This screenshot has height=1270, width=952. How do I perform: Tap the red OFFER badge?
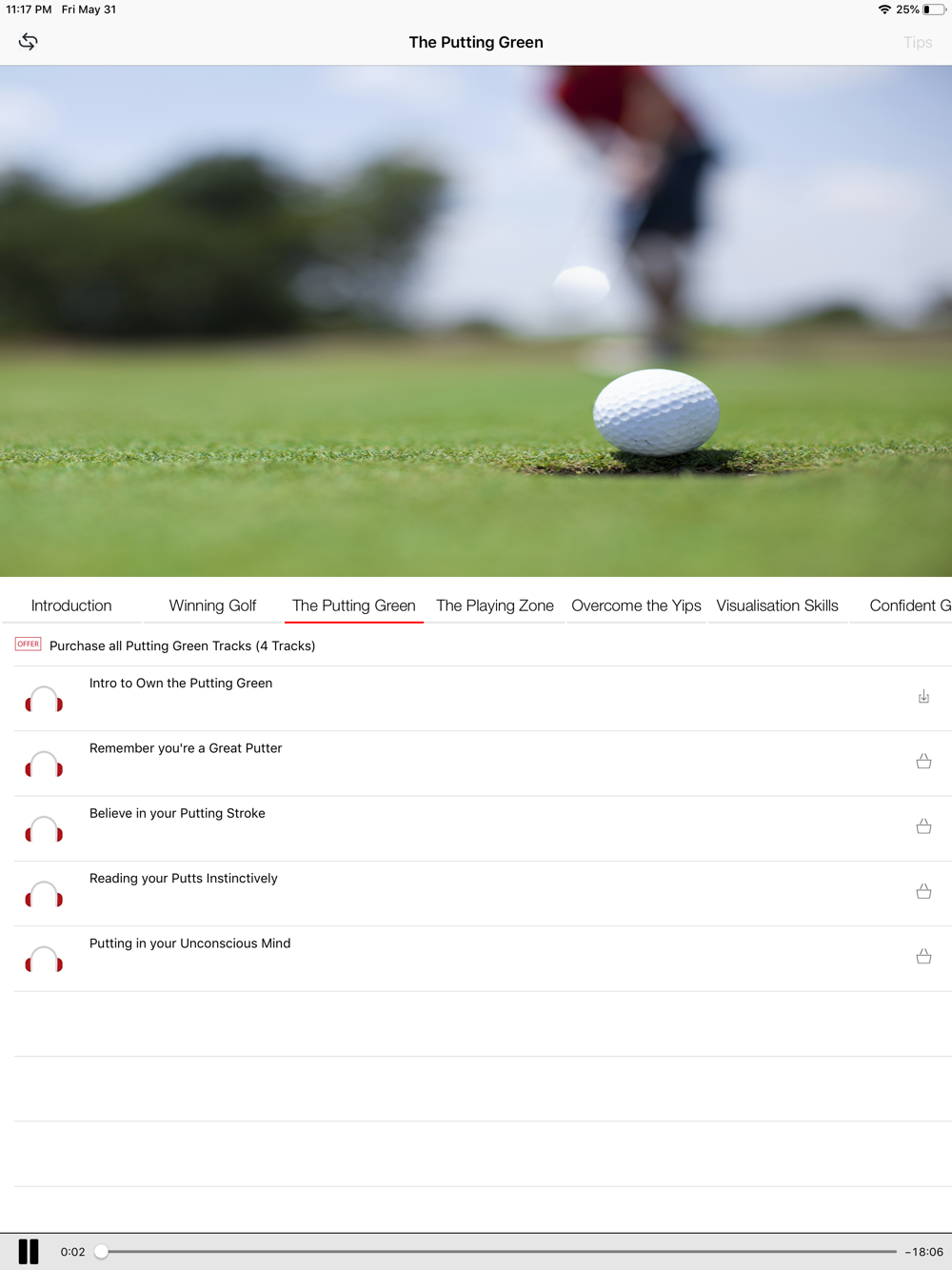click(29, 645)
